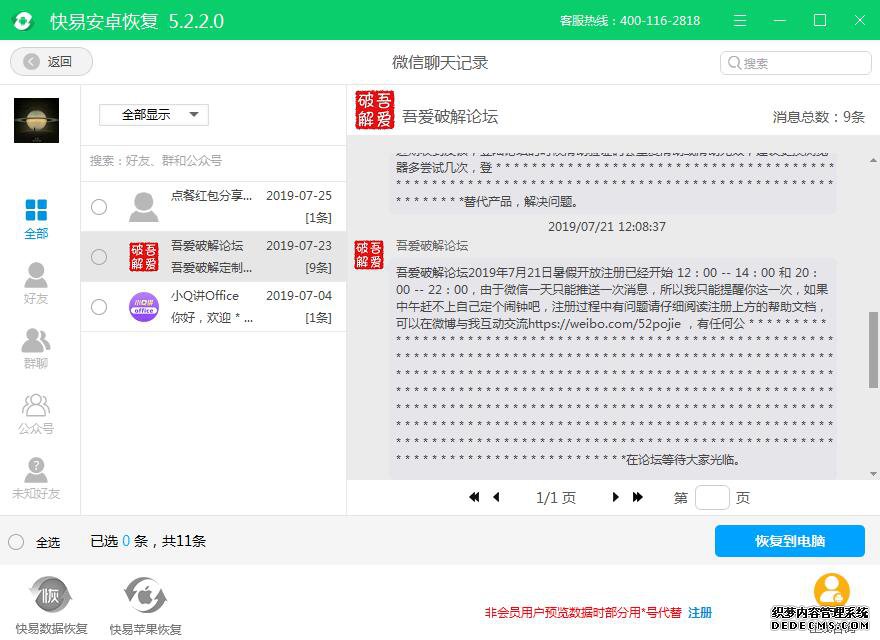Switch to the 未知好友 unknown friends tab
Screen dimensions: 880x640
(36, 478)
